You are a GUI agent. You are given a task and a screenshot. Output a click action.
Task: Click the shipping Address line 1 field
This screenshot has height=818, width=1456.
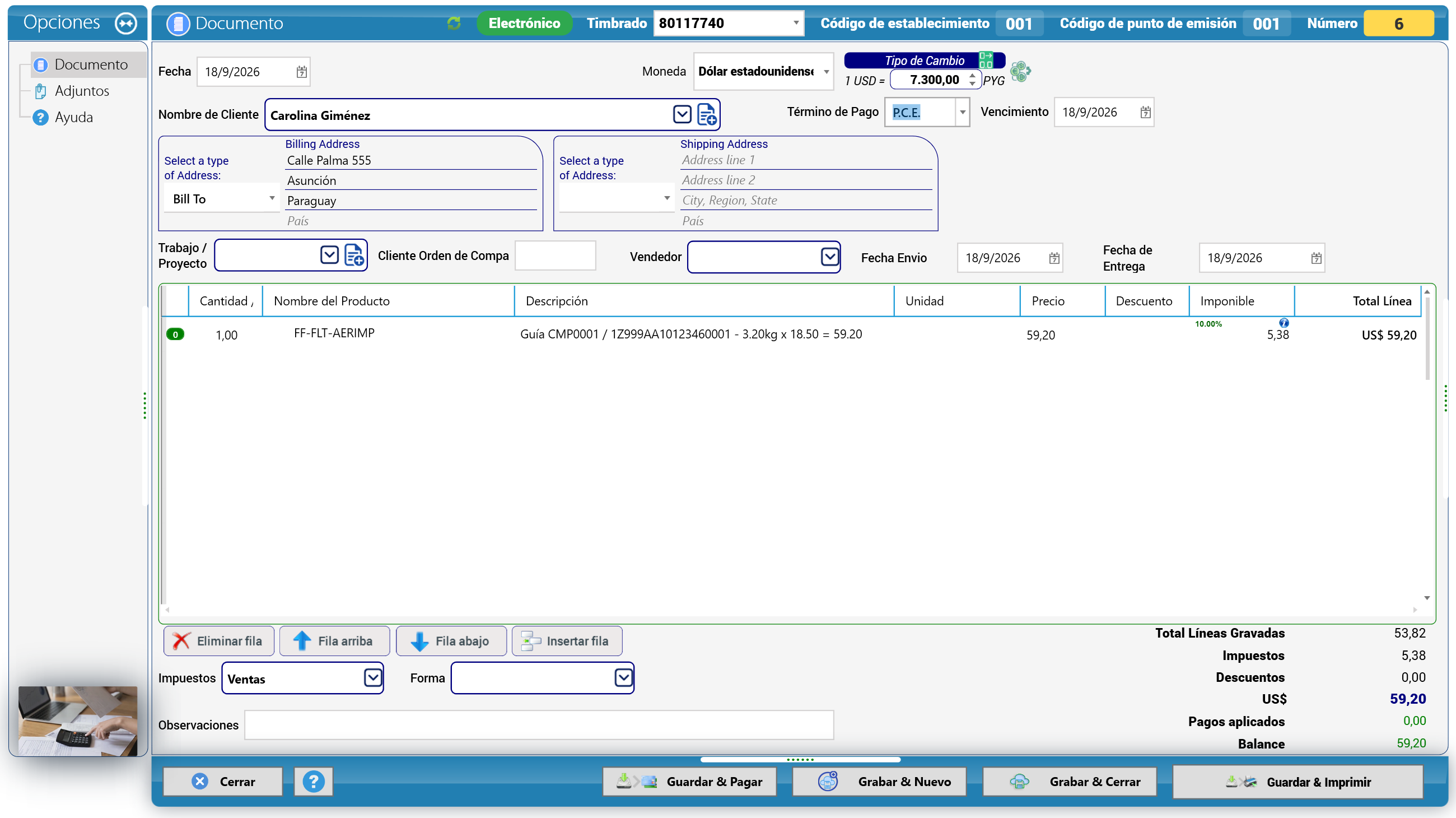pyautogui.click(x=805, y=160)
